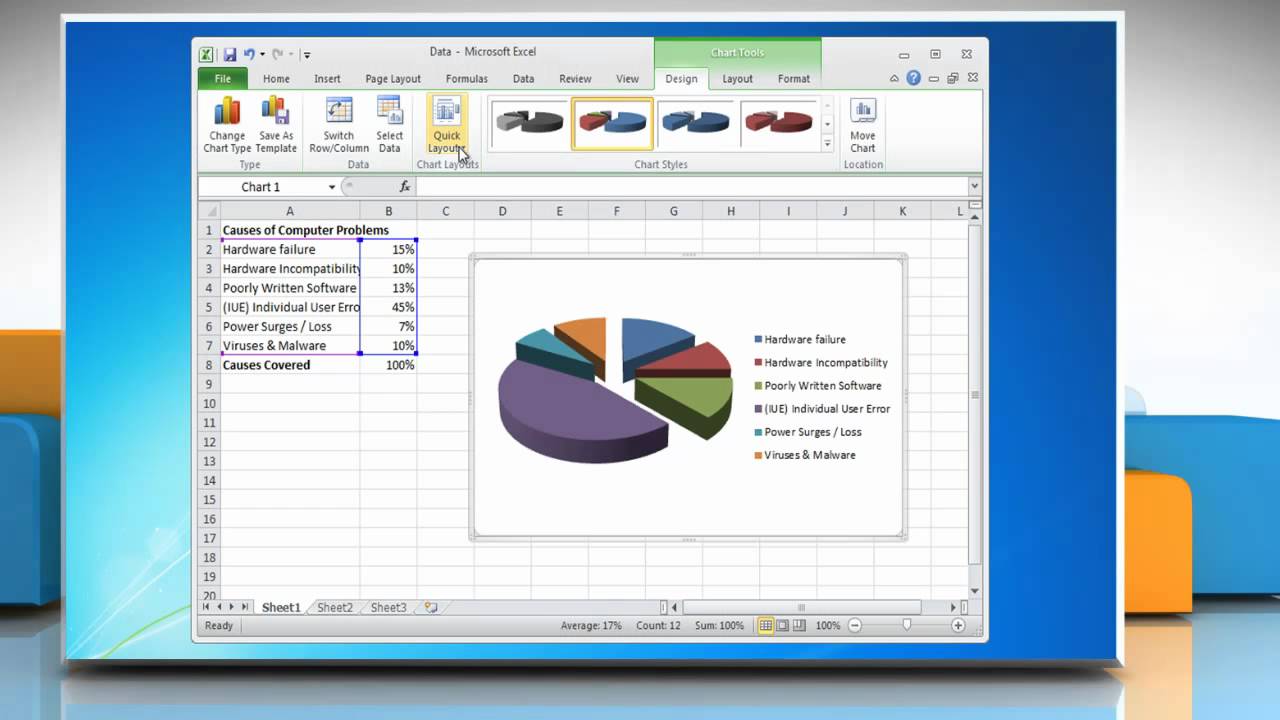The width and height of the screenshot is (1280, 720).
Task: Minimize the ribbon with caret icon
Action: click(x=894, y=78)
